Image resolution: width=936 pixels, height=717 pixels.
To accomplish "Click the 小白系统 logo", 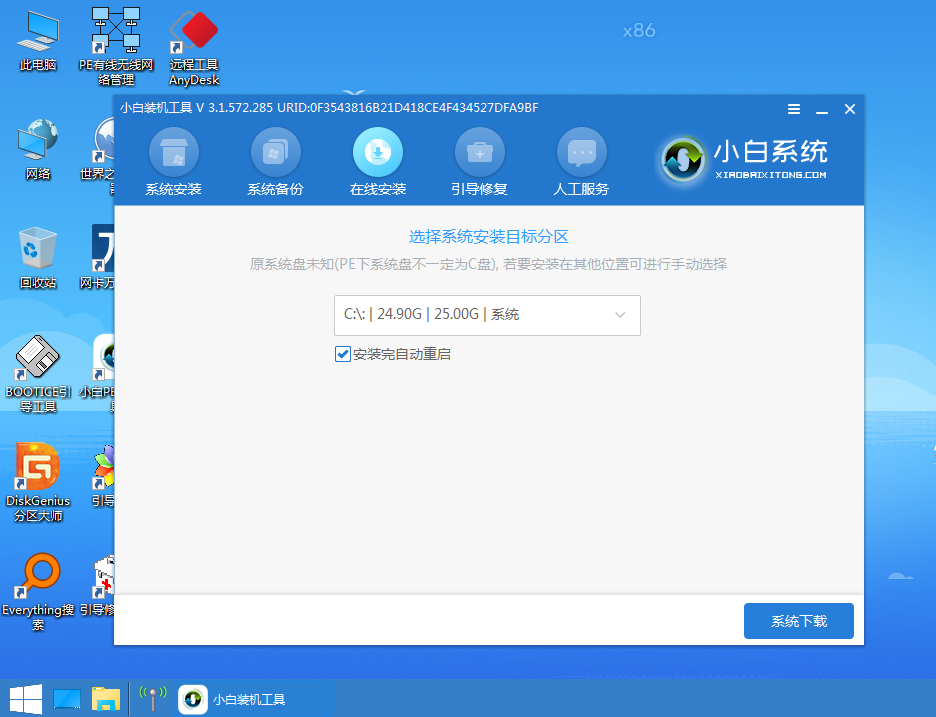I will point(744,159).
